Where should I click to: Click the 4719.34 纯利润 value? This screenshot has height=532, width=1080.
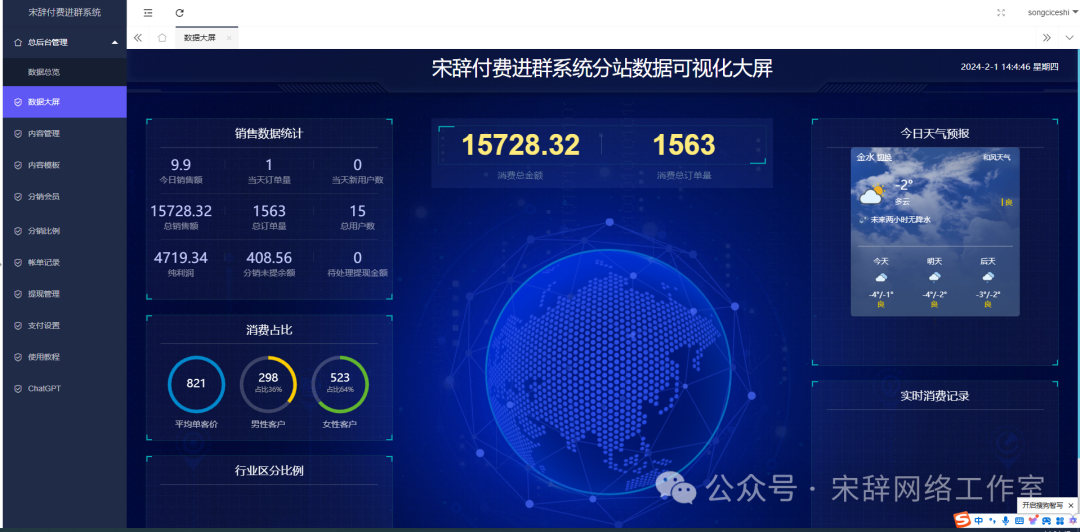[x=180, y=258]
